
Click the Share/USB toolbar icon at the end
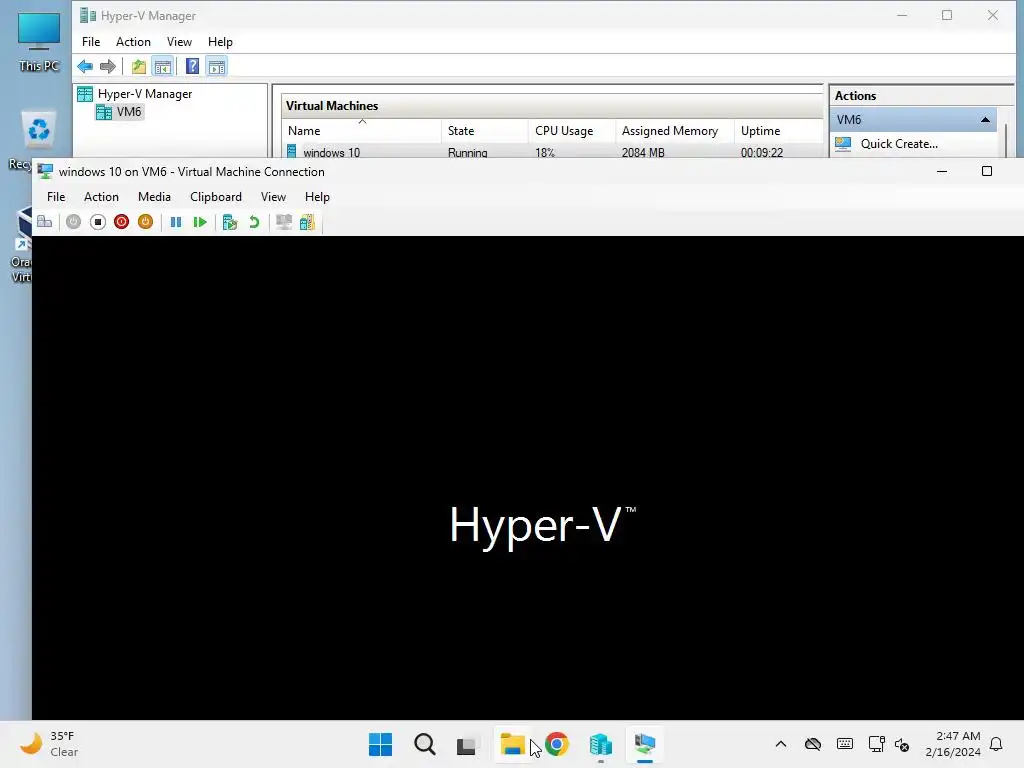pos(307,222)
